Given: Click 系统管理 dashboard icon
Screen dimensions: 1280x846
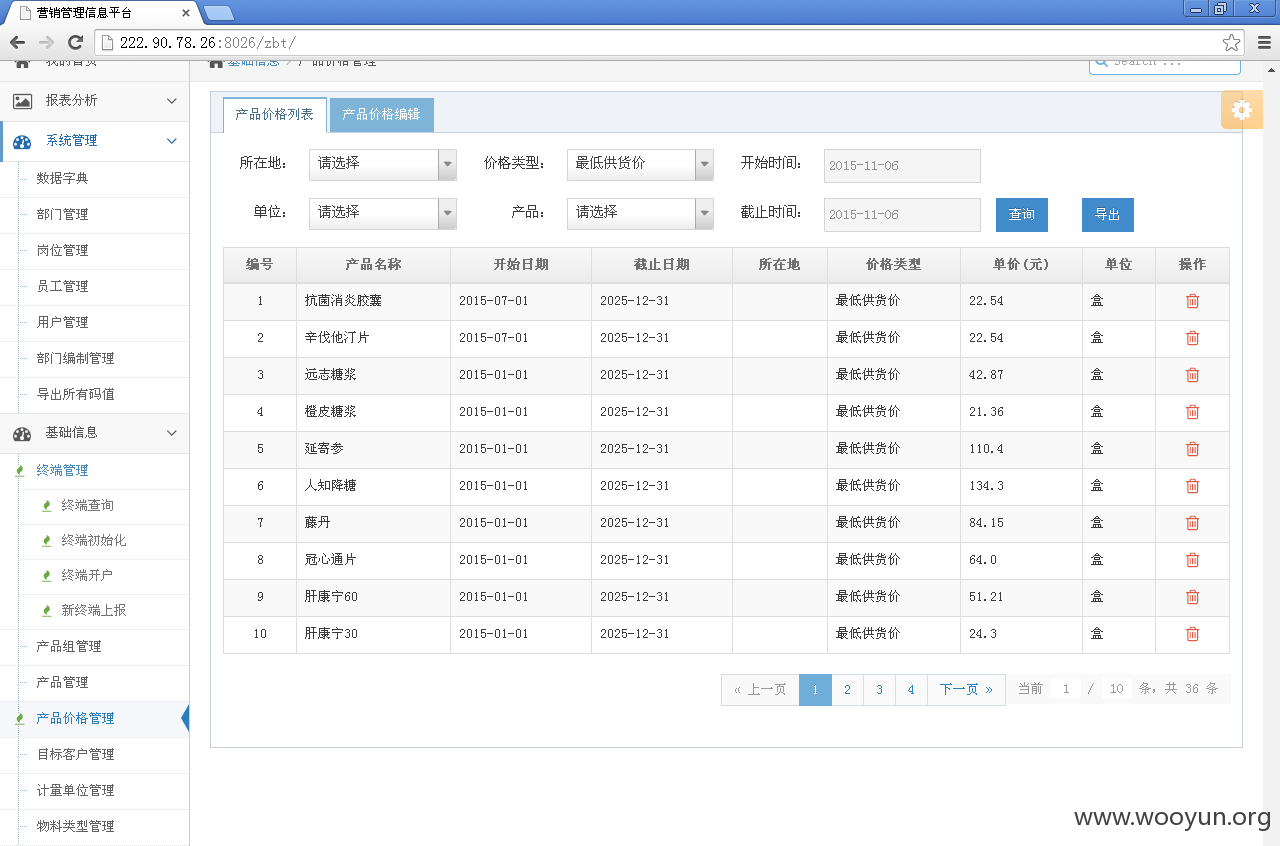Looking at the screenshot, I should (22, 141).
